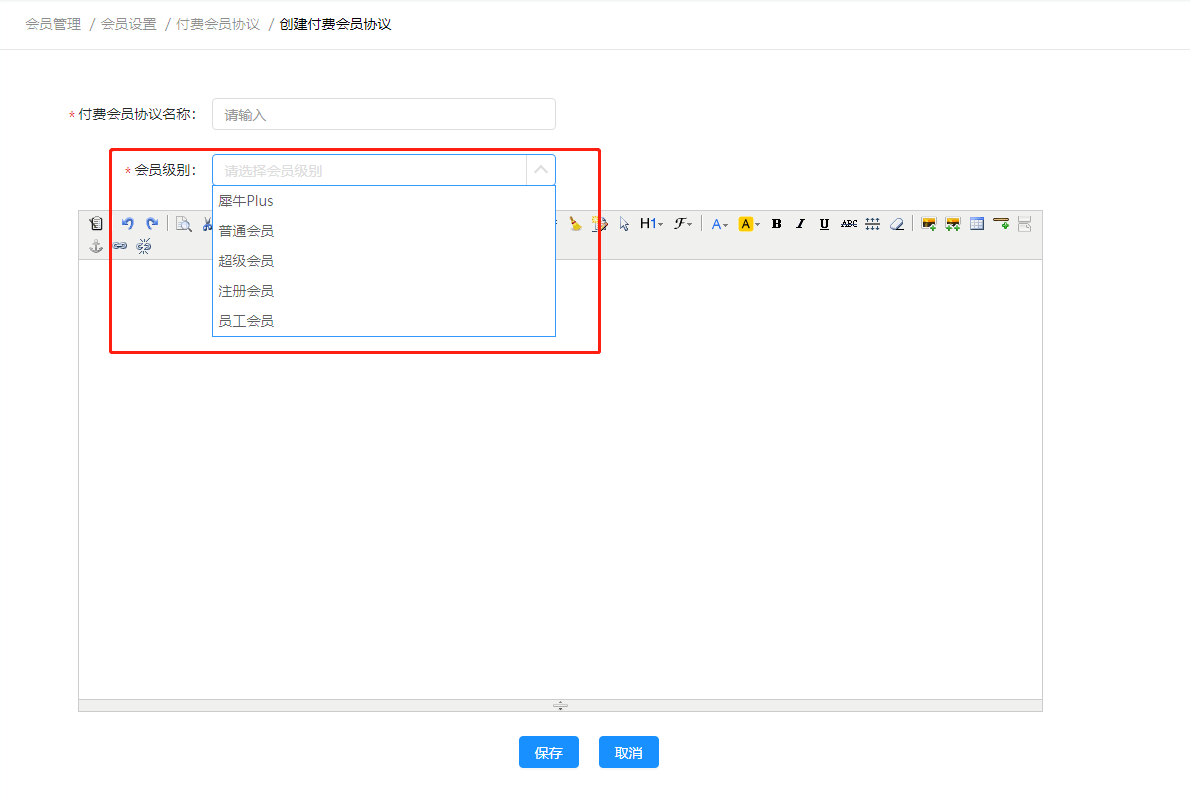Insert a table
This screenshot has width=1190, height=804.
point(977,223)
